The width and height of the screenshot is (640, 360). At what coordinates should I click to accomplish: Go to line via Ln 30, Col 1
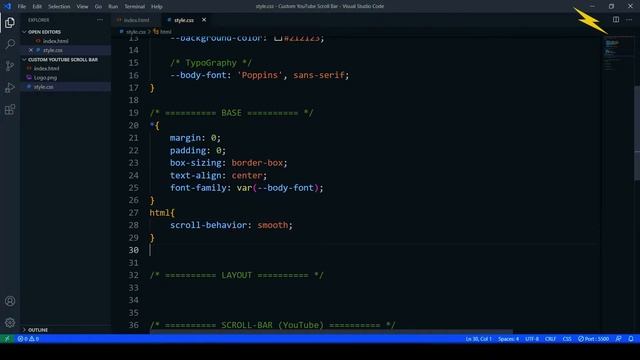click(x=478, y=339)
